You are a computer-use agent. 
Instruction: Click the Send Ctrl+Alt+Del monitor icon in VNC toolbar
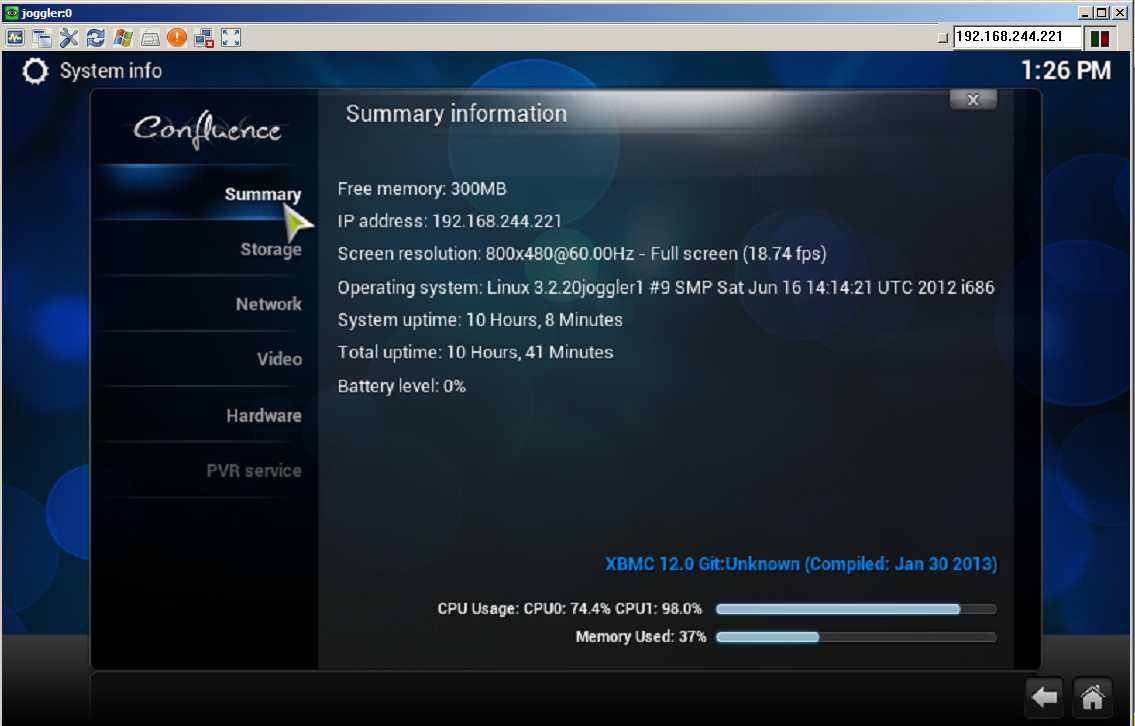click(x=15, y=38)
